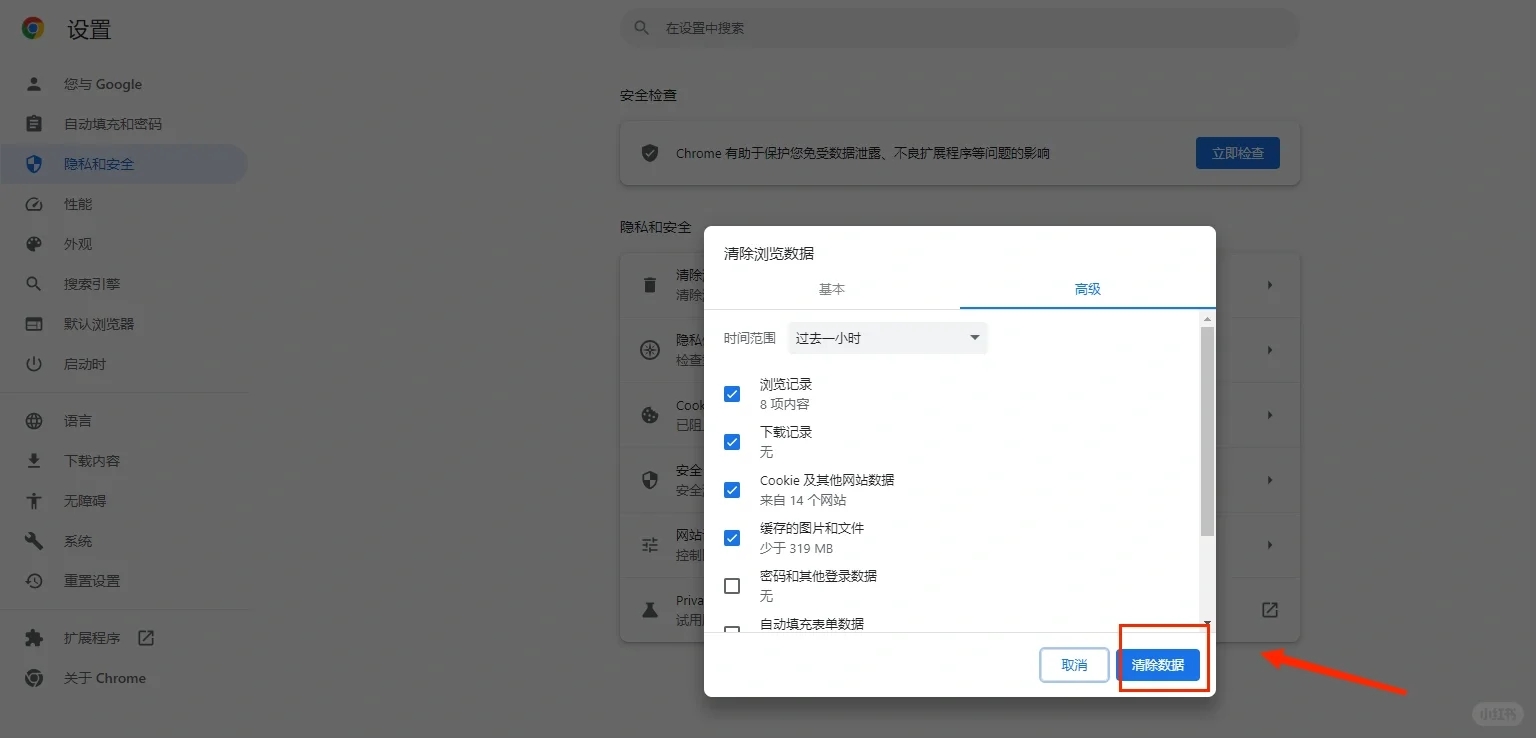
Task: Open 外观 settings section
Action: click(x=124, y=244)
